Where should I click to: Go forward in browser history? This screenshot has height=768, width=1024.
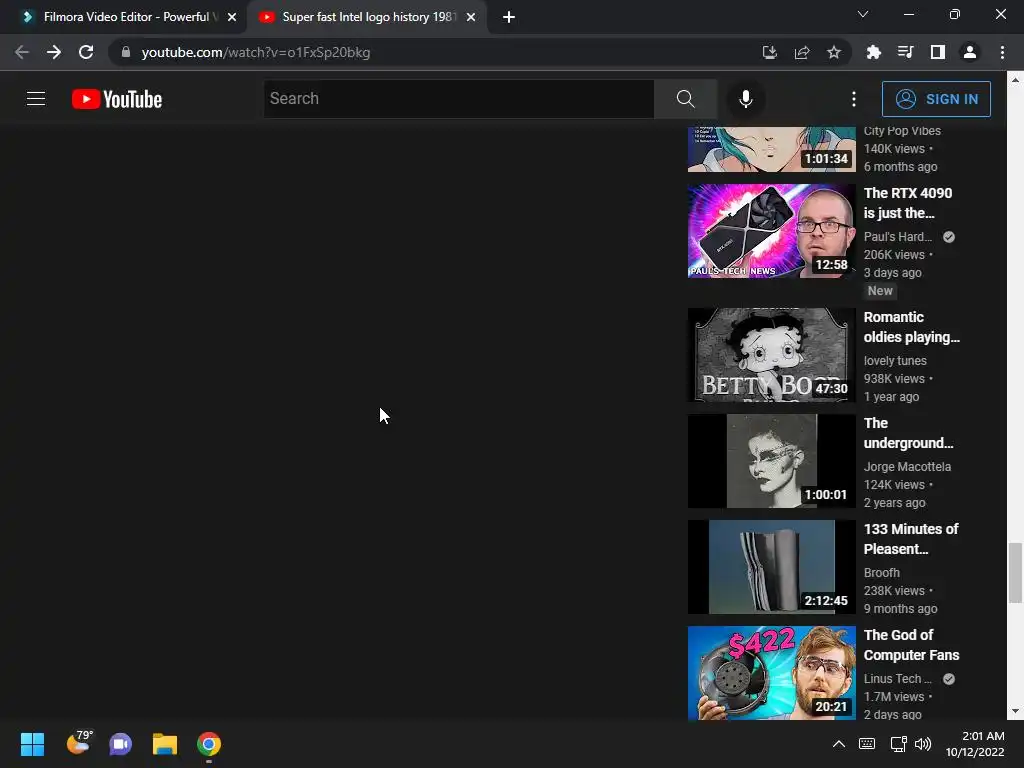pos(54,52)
